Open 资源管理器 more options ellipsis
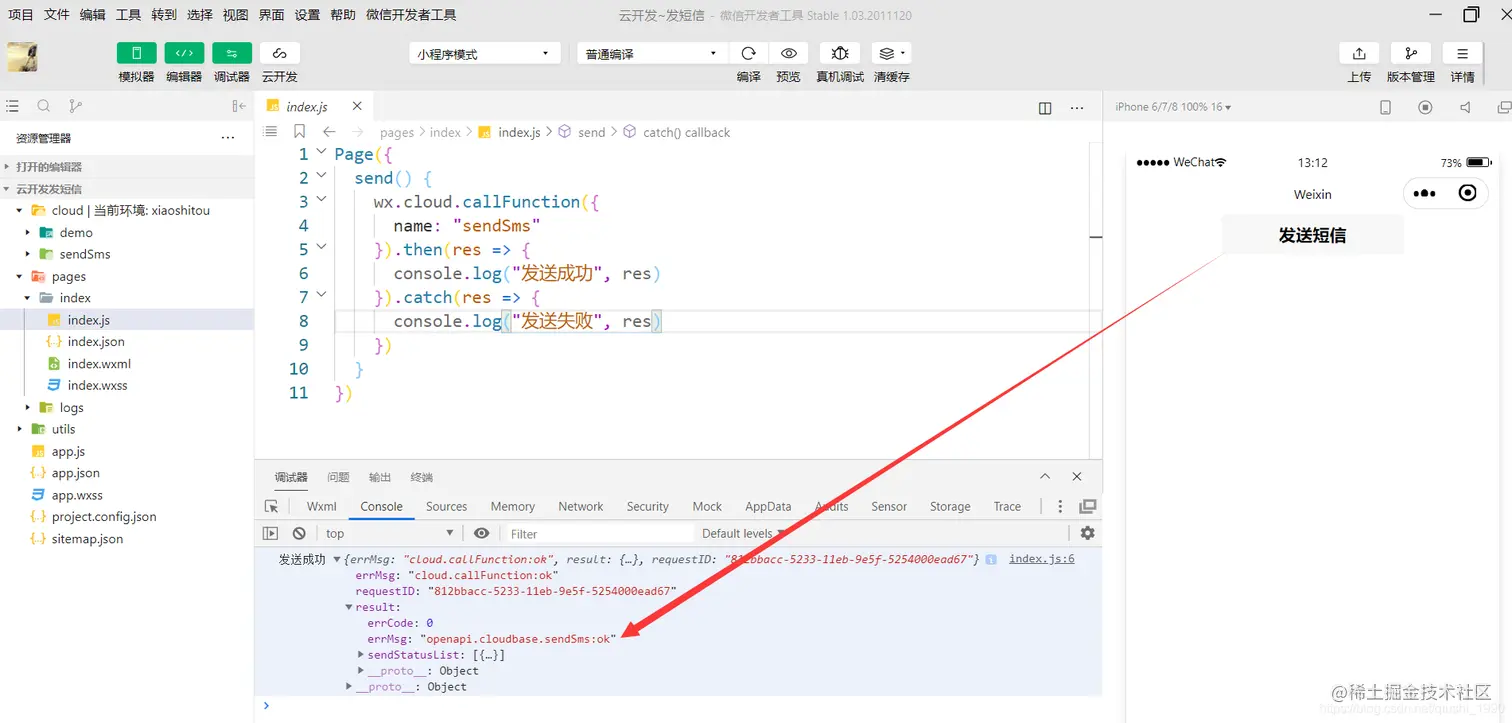This screenshot has width=1512, height=723. [x=228, y=138]
